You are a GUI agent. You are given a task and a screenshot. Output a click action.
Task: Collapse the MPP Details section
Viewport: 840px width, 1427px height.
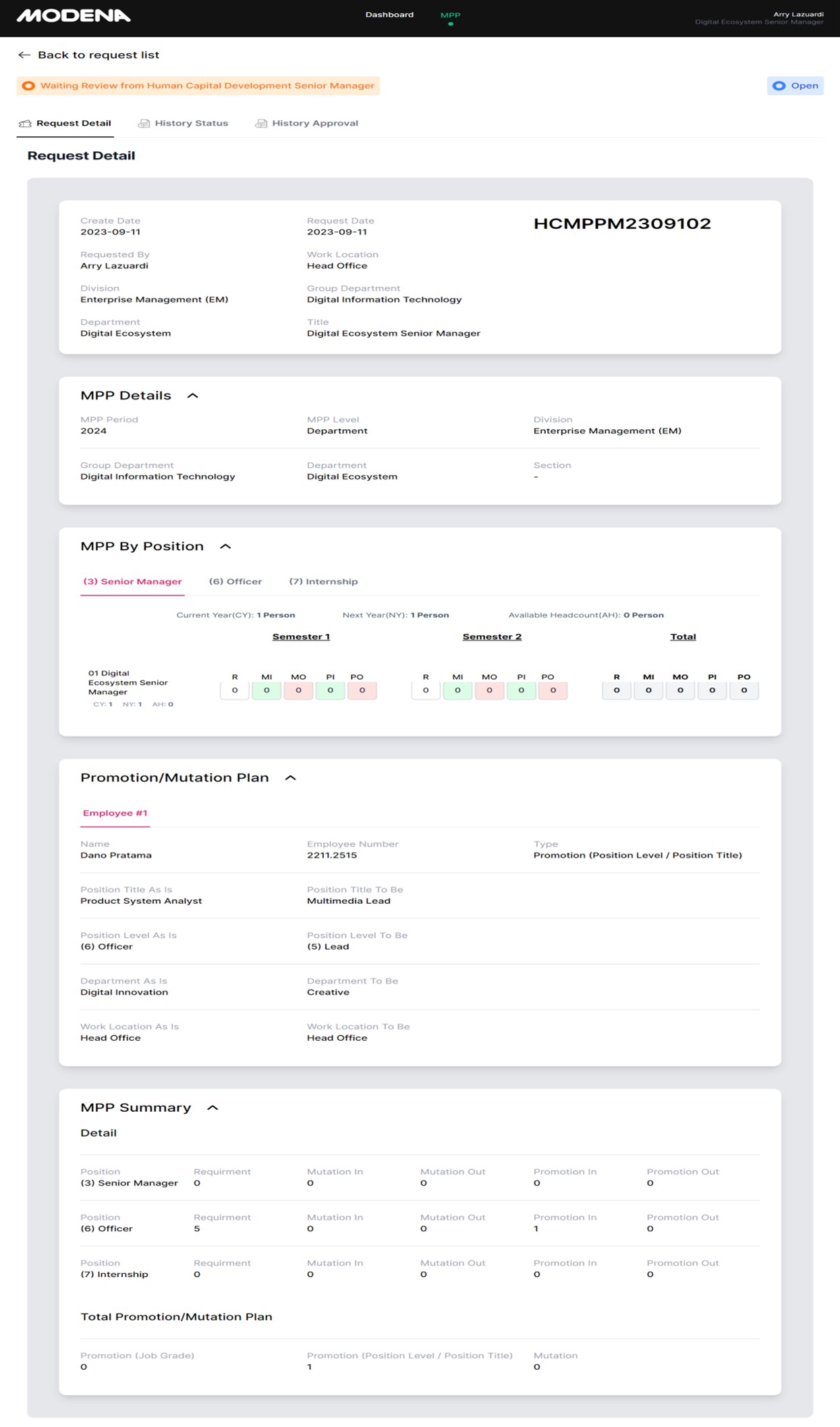193,396
